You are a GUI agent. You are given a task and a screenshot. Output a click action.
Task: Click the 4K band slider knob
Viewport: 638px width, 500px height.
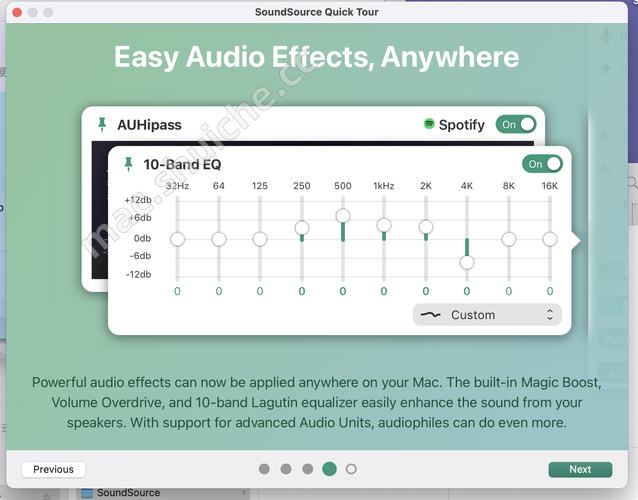click(467, 262)
